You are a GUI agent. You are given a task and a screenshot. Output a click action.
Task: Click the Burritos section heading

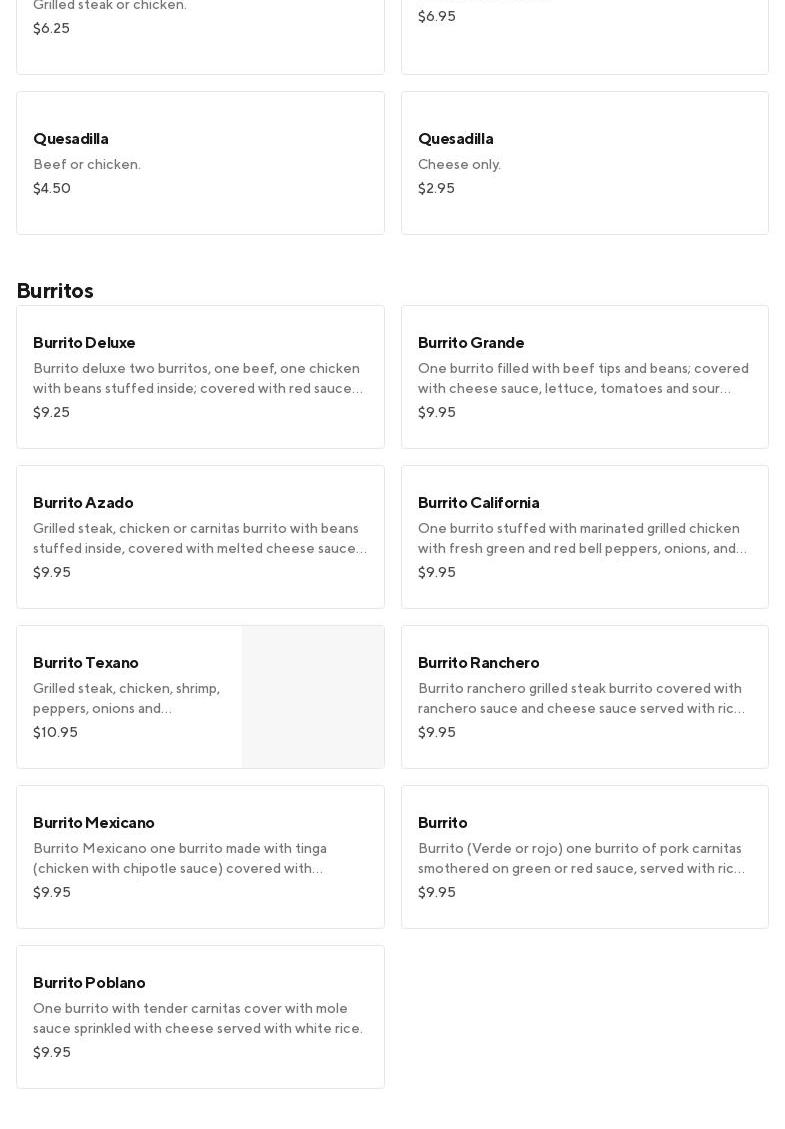(55, 290)
